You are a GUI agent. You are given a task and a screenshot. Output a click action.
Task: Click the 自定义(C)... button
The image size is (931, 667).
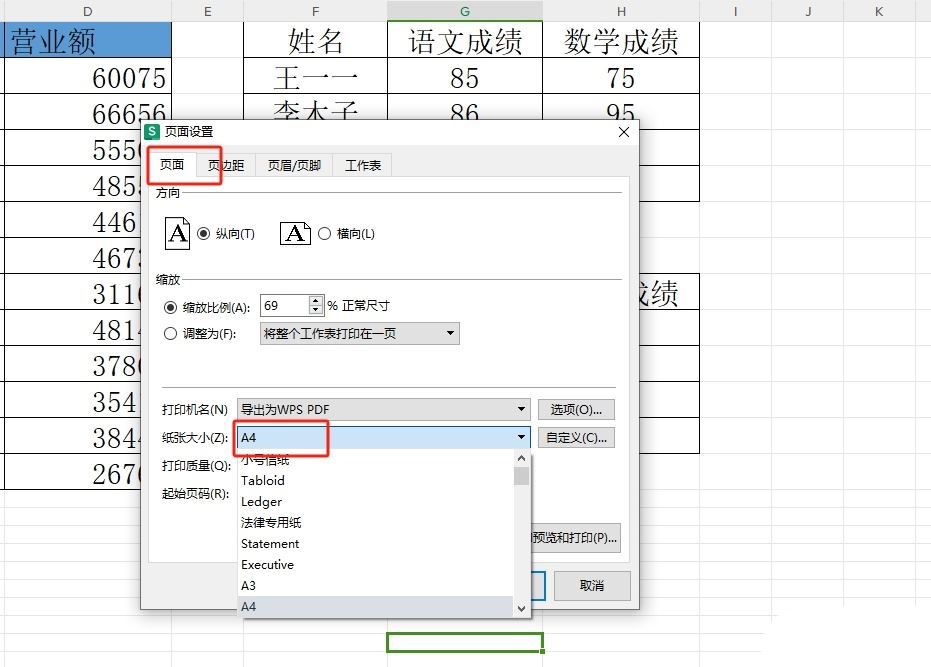coord(576,438)
